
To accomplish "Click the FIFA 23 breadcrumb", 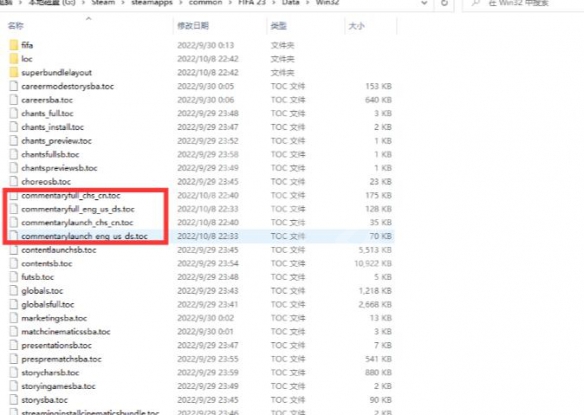I will [x=252, y=3].
